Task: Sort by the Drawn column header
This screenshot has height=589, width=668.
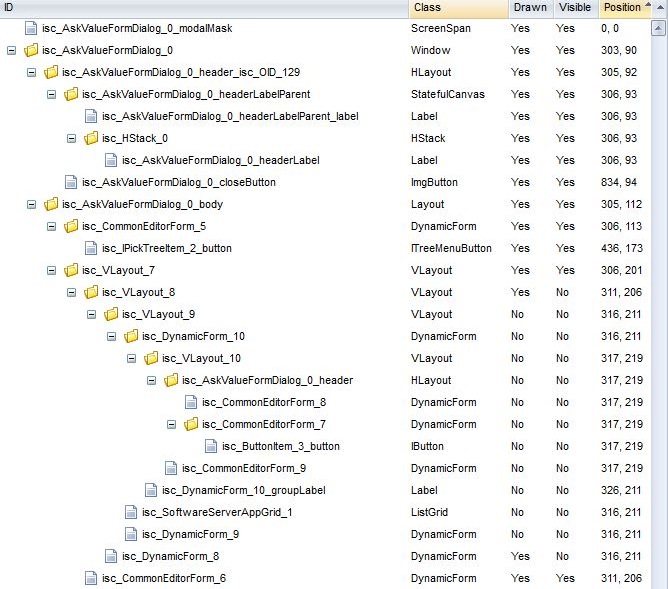Action: click(530, 8)
